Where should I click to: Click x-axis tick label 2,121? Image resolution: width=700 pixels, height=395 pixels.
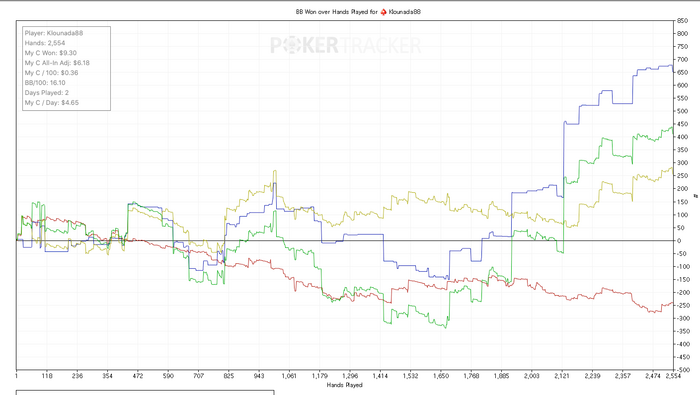click(x=562, y=376)
